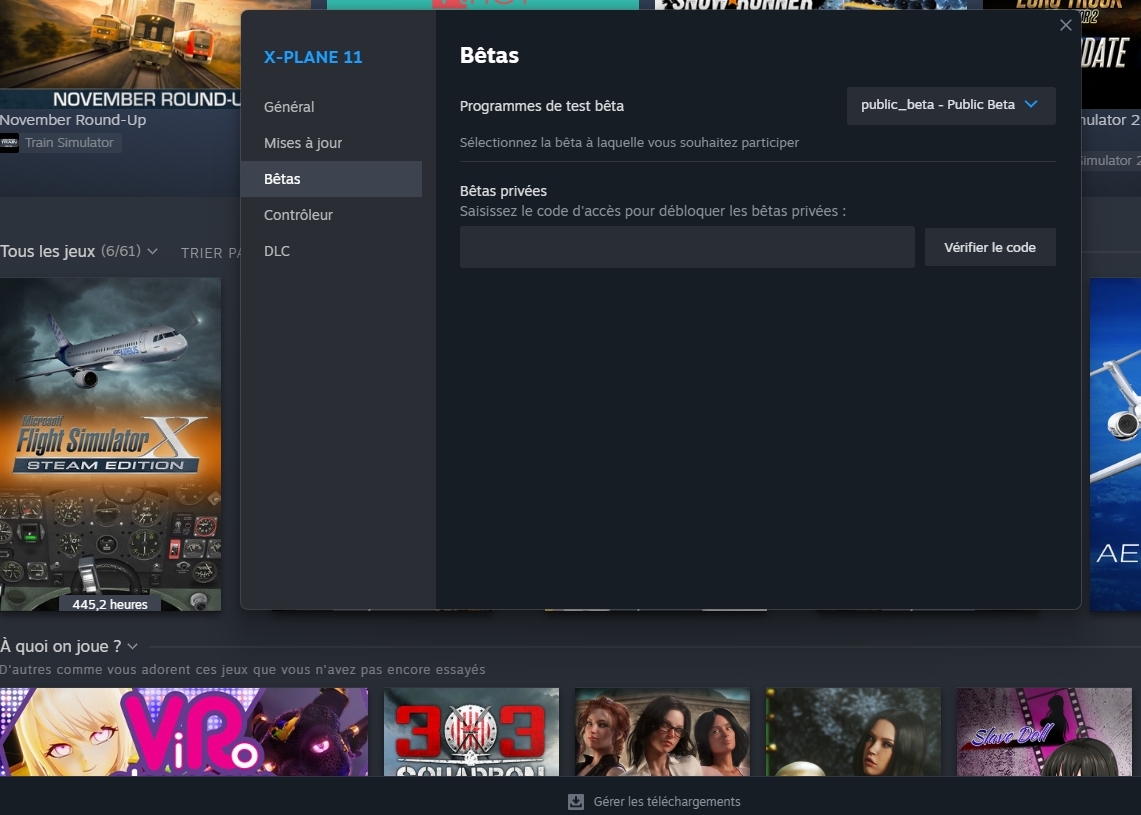Open the Contrôleur settings section
Viewport: 1141px width, 815px height.
point(298,215)
